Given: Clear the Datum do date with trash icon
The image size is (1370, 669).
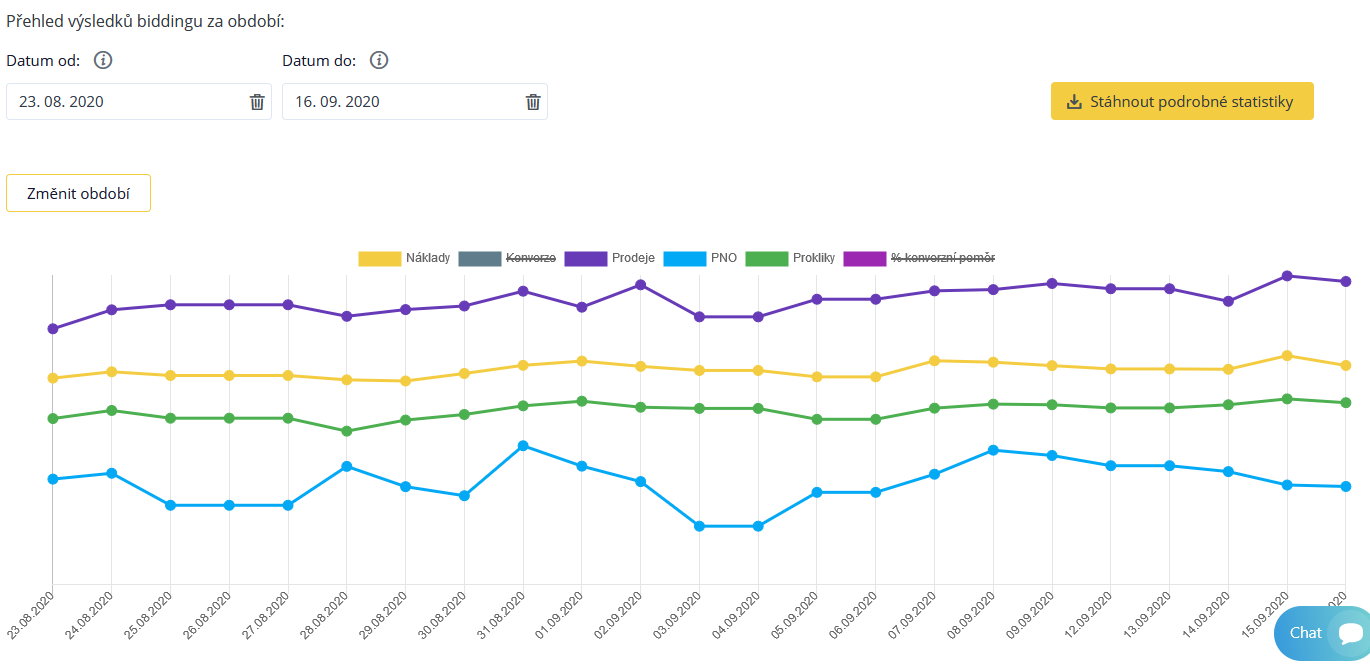Looking at the screenshot, I should (533, 102).
